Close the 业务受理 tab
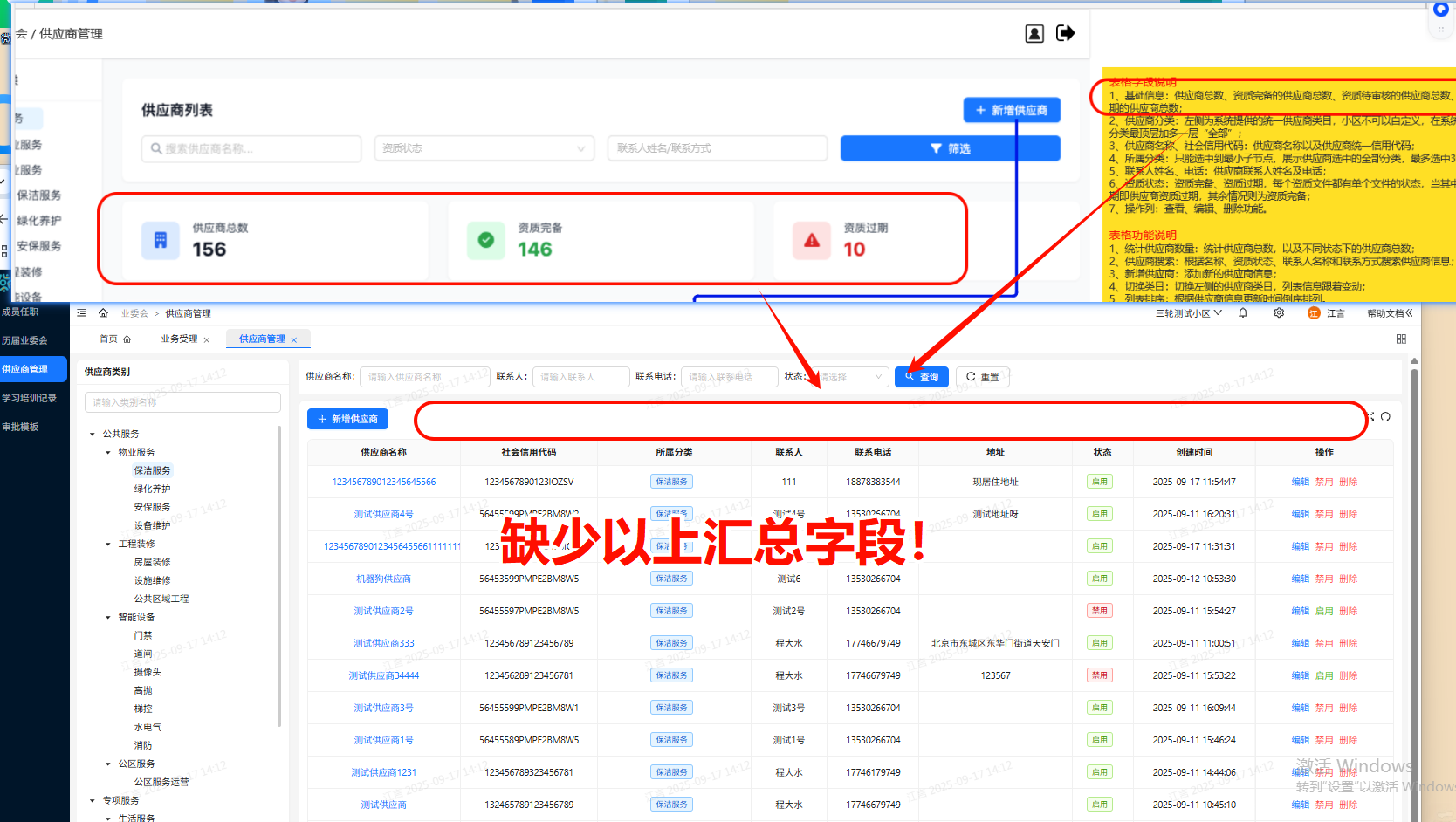1456x822 pixels. point(207,340)
